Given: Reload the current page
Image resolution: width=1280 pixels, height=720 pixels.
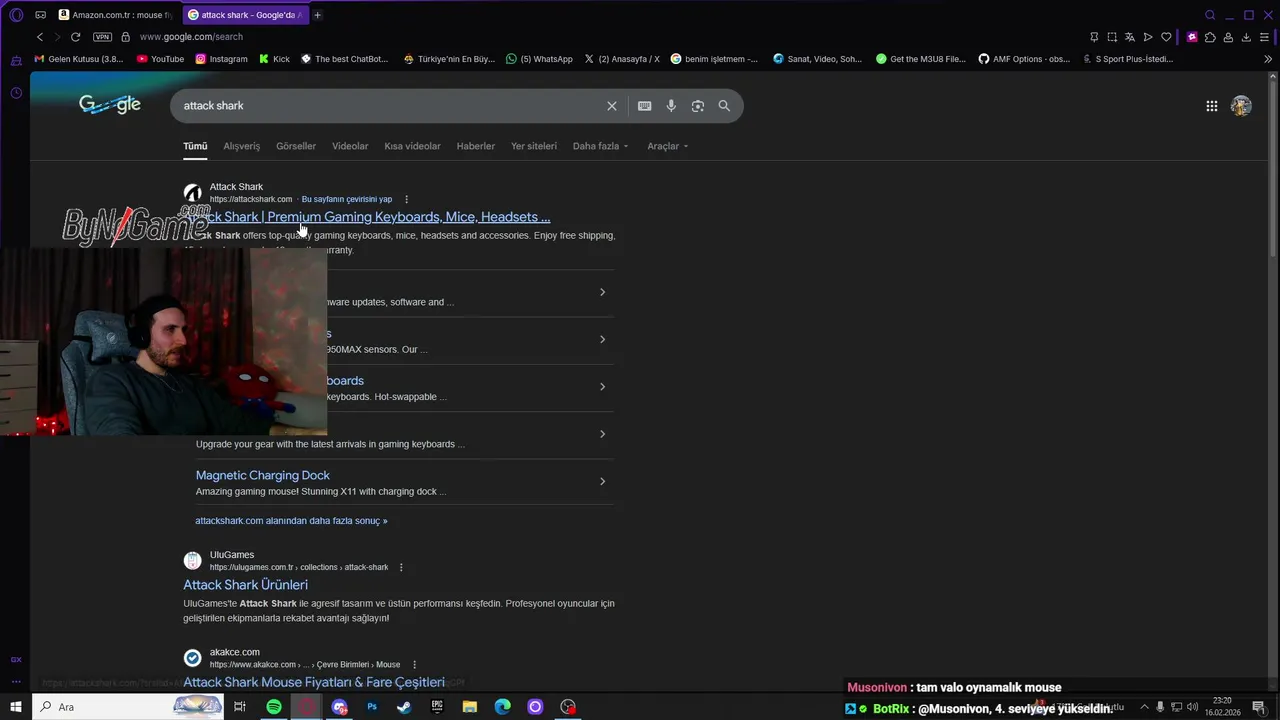Looking at the screenshot, I should click(75, 37).
